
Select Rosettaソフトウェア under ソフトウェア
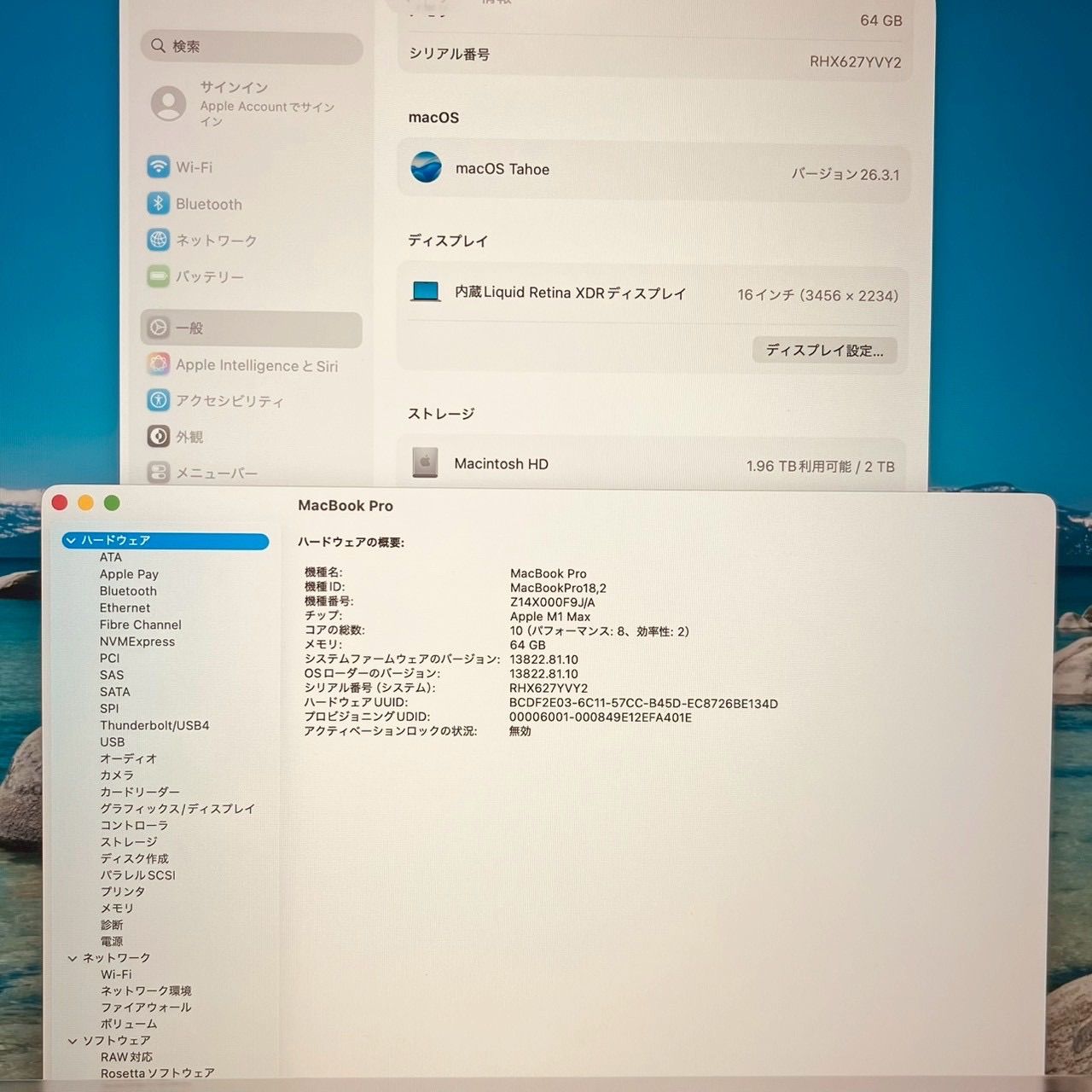[x=158, y=1073]
